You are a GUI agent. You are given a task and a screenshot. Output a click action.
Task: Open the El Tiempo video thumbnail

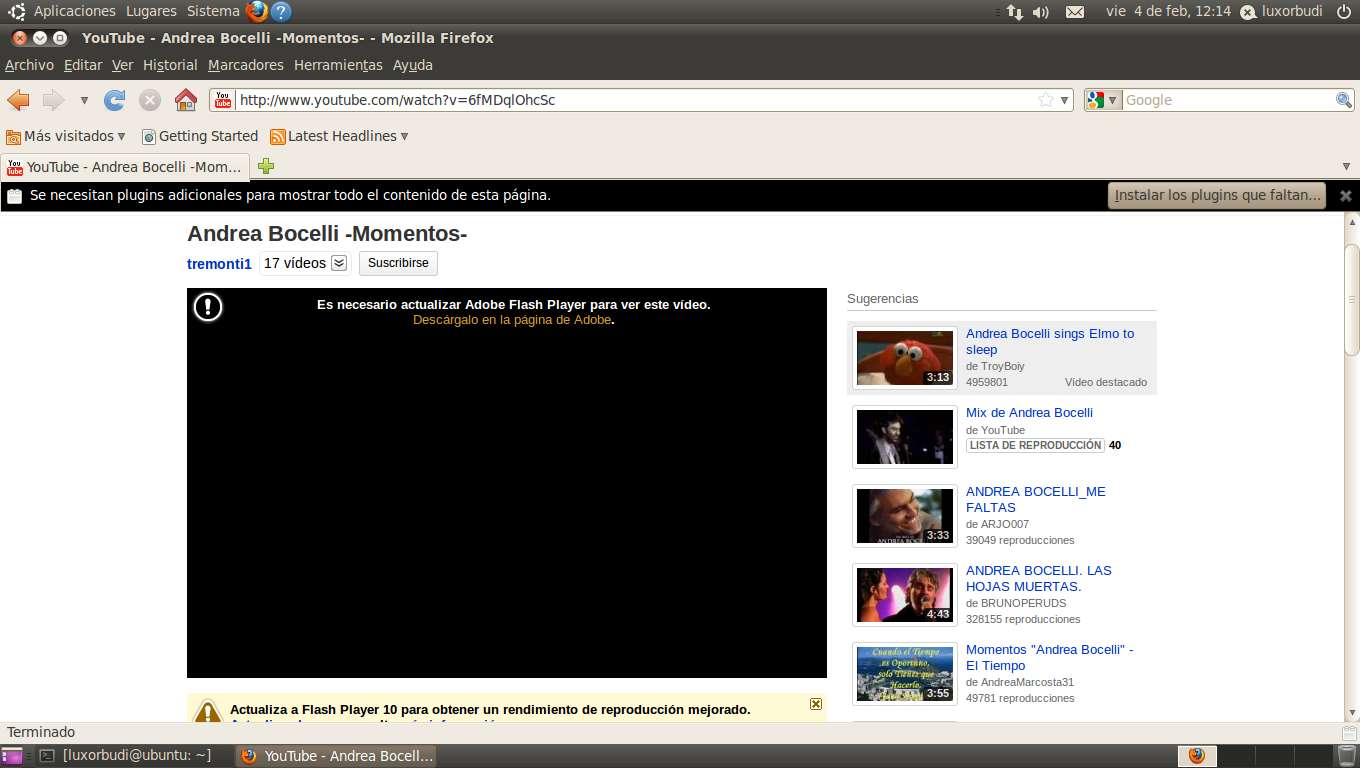pos(905,674)
